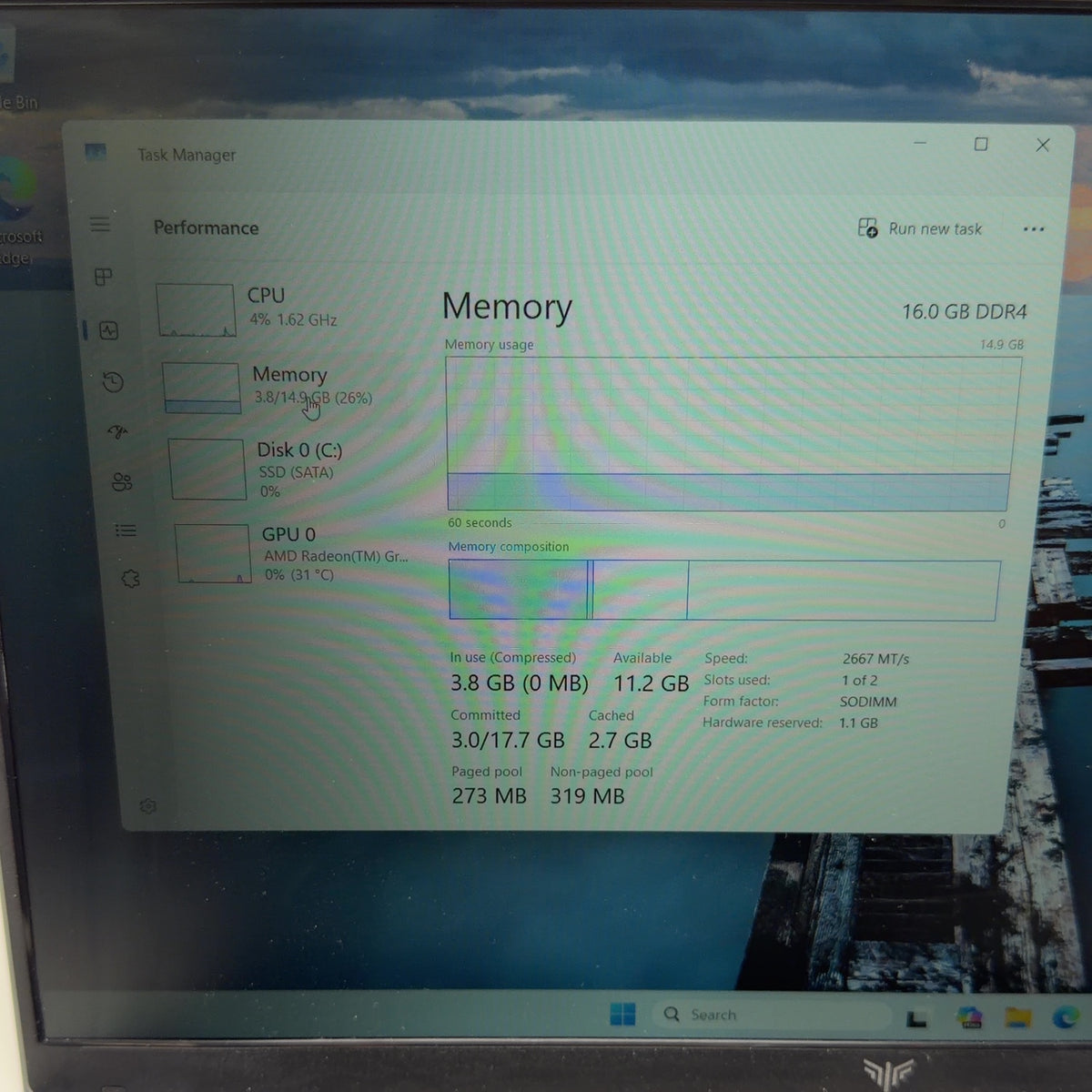Open Task Manager Settings gear
The width and height of the screenshot is (1092, 1092).
point(148,806)
